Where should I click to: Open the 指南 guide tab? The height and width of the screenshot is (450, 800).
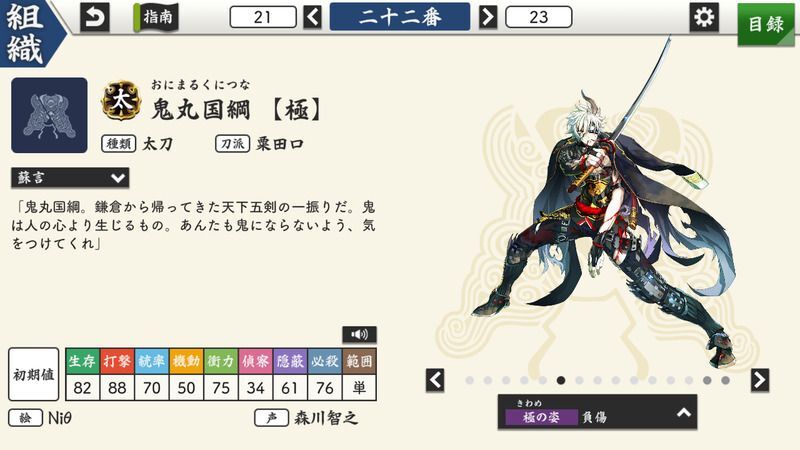(156, 17)
